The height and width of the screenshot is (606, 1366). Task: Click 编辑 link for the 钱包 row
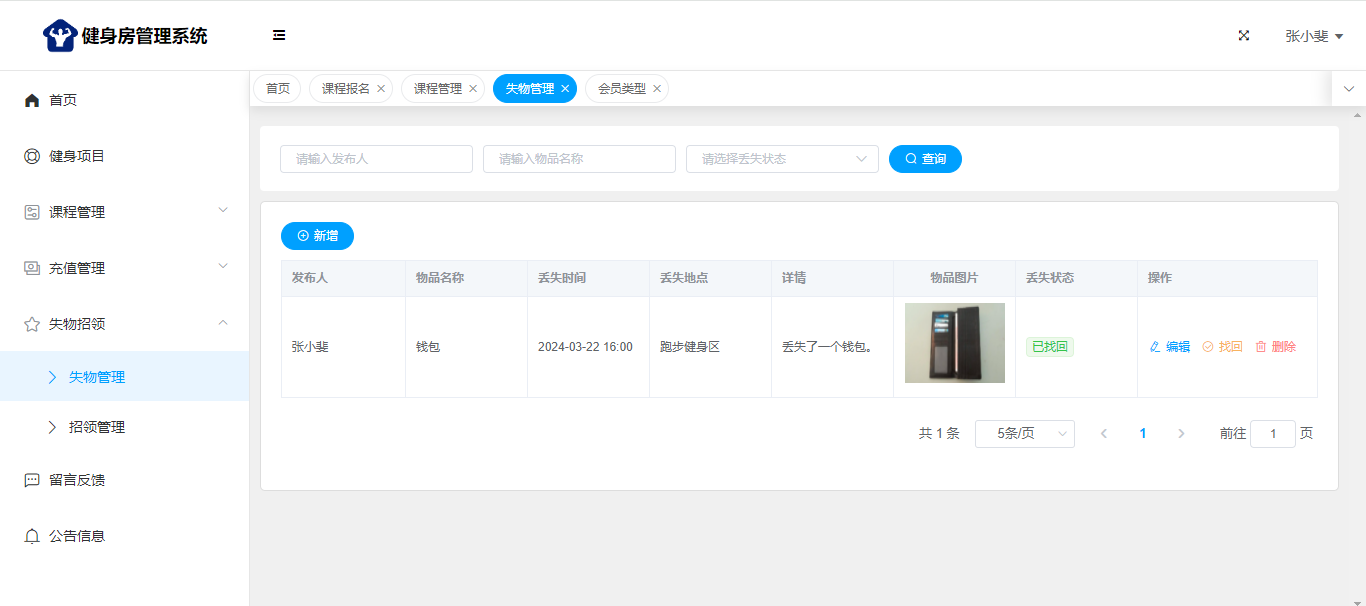(x=1170, y=347)
